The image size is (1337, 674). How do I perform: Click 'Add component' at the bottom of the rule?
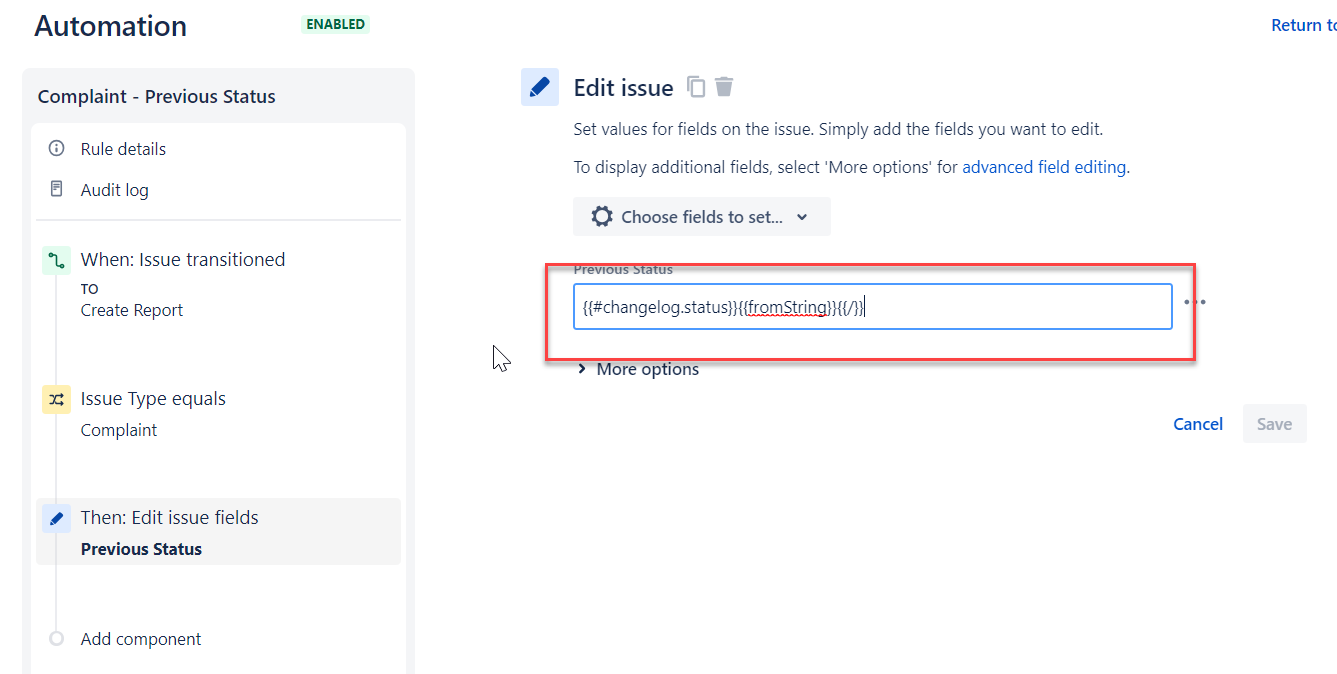point(140,638)
